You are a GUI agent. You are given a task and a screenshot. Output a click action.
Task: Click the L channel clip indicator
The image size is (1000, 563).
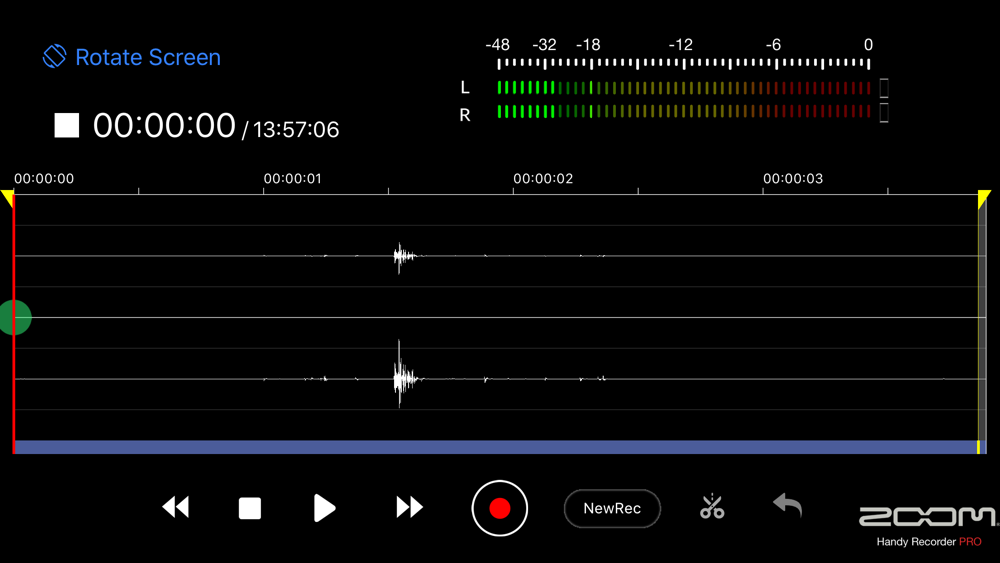point(884,88)
